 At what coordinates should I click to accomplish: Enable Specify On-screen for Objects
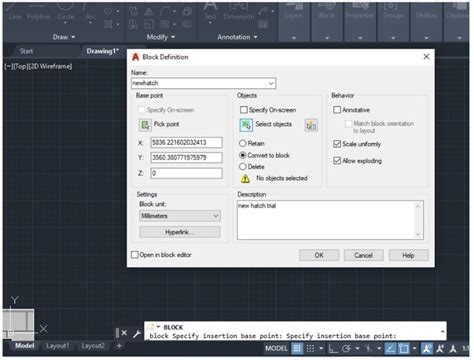244,110
